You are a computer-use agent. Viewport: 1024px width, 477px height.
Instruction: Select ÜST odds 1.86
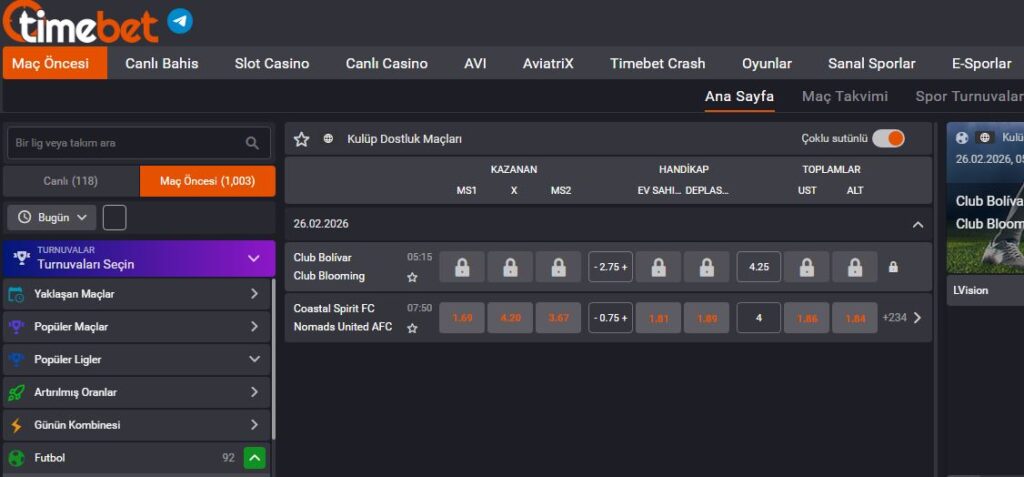(x=807, y=318)
